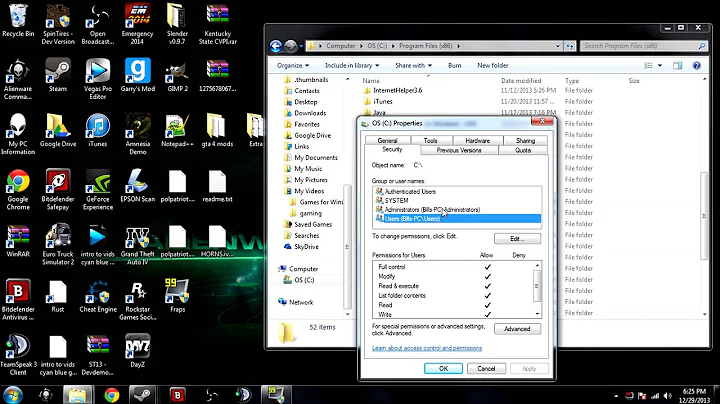The width and height of the screenshot is (720, 404).
Task: Switch to the Previous Versions tab
Action: [x=459, y=150]
